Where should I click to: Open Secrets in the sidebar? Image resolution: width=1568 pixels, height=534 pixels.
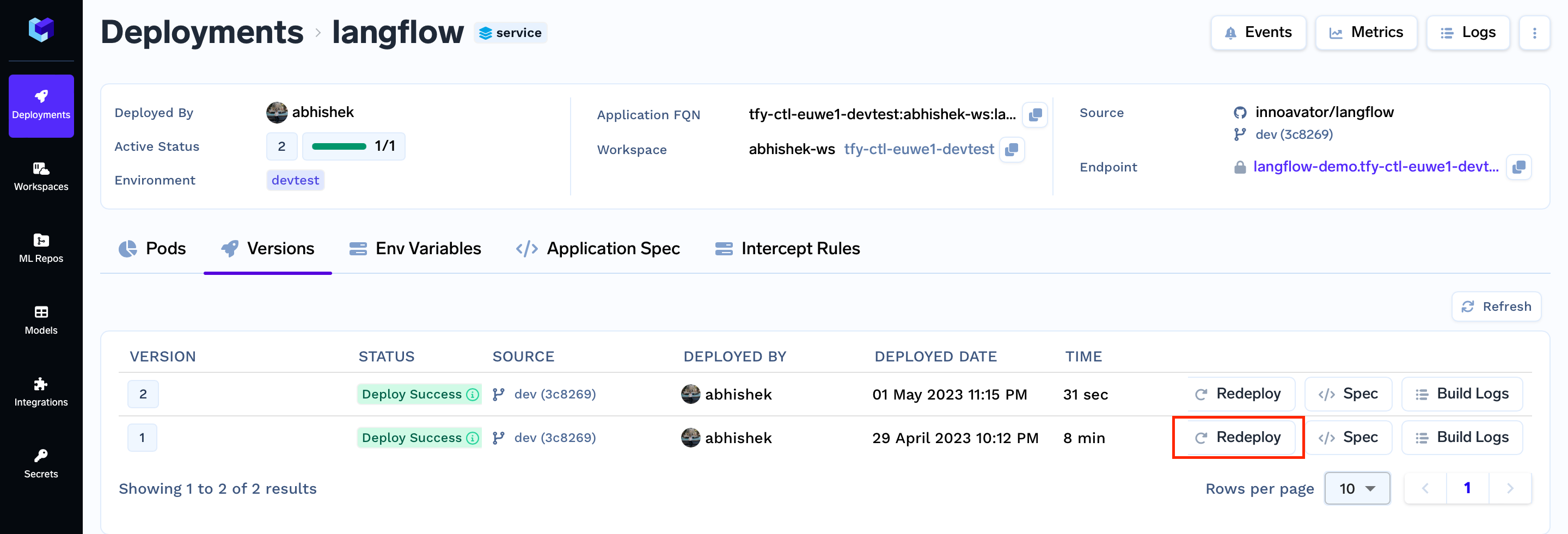pyautogui.click(x=41, y=463)
